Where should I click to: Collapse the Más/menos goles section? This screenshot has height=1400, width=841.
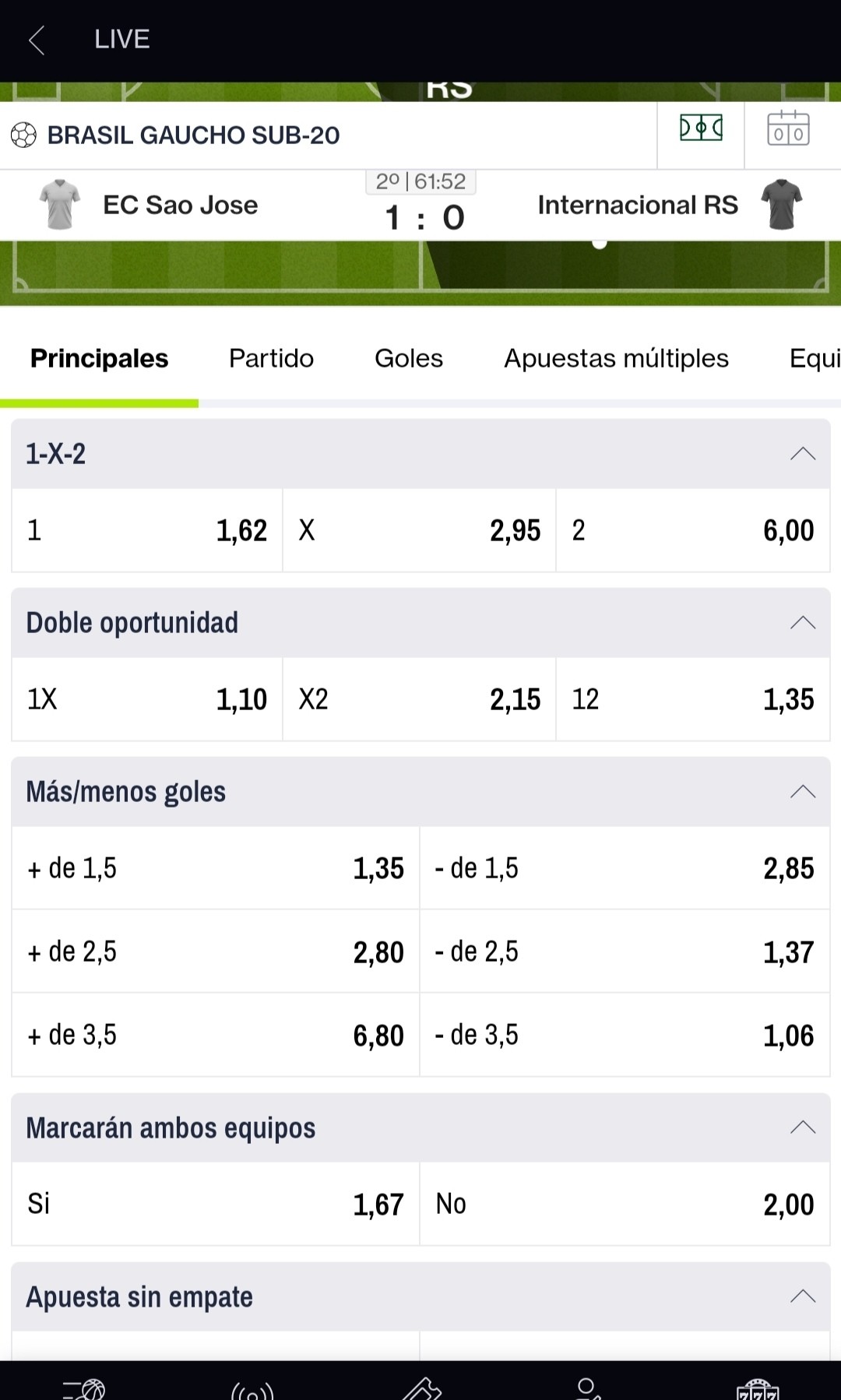pos(803,792)
